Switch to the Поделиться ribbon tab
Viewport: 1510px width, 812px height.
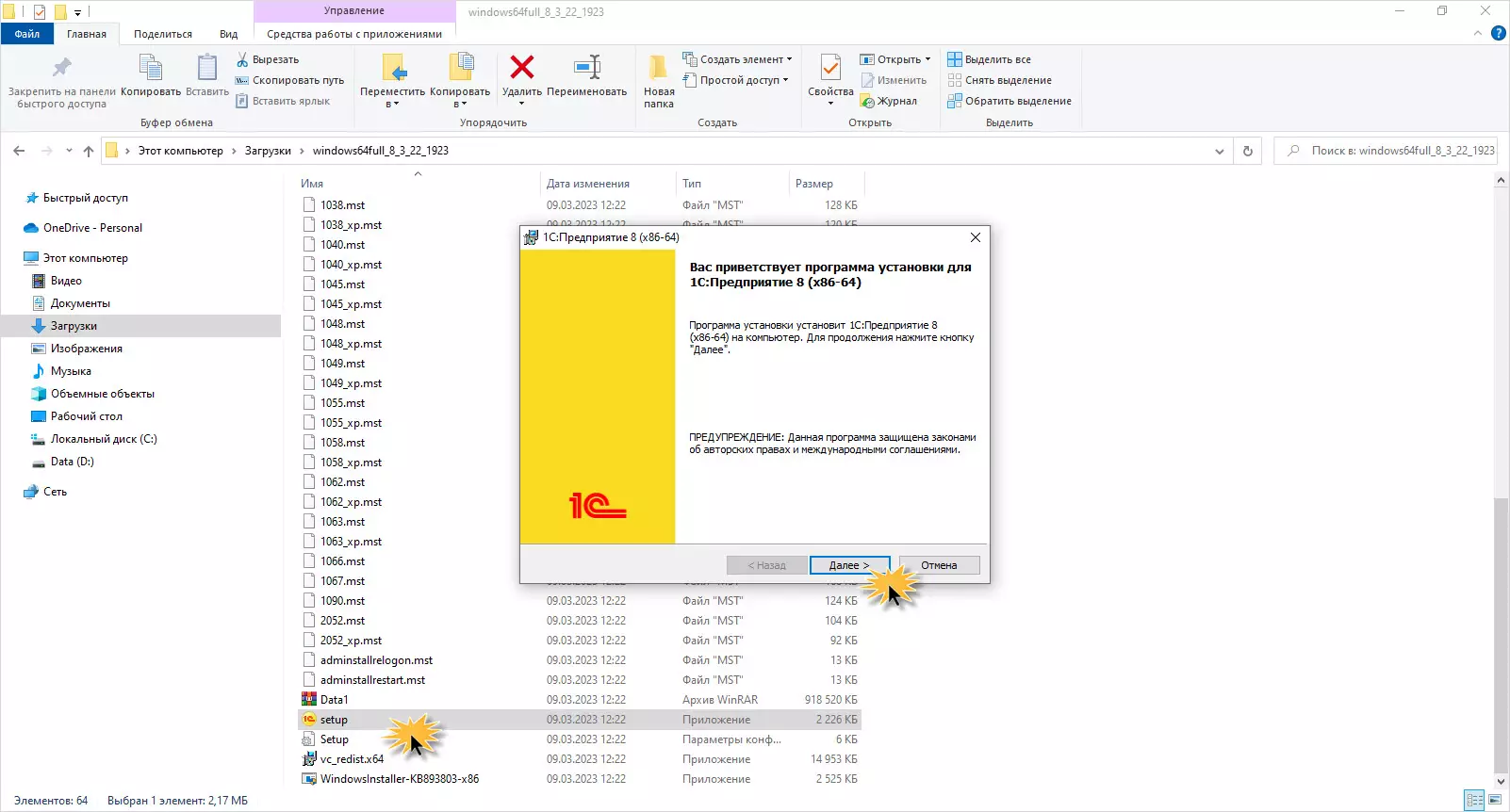coord(163,34)
